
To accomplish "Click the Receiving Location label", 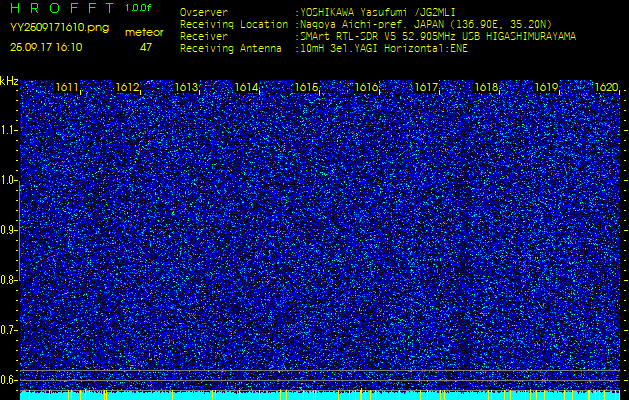I will pos(234,24).
